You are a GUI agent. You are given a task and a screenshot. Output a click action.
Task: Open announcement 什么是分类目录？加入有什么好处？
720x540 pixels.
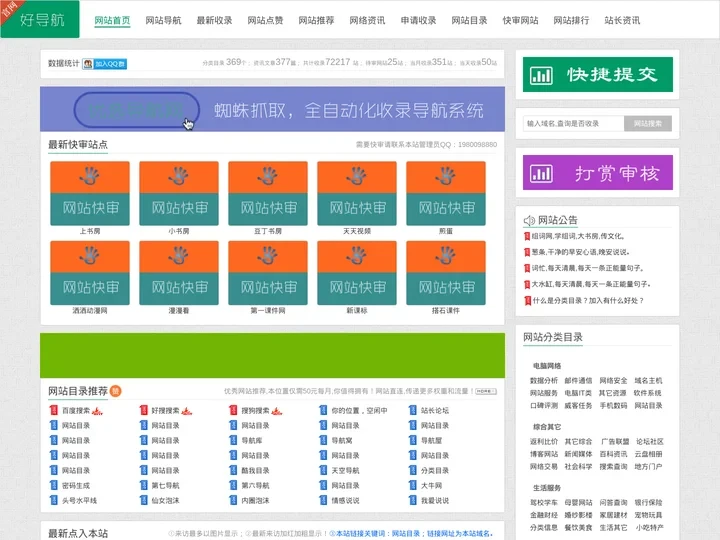tap(588, 301)
